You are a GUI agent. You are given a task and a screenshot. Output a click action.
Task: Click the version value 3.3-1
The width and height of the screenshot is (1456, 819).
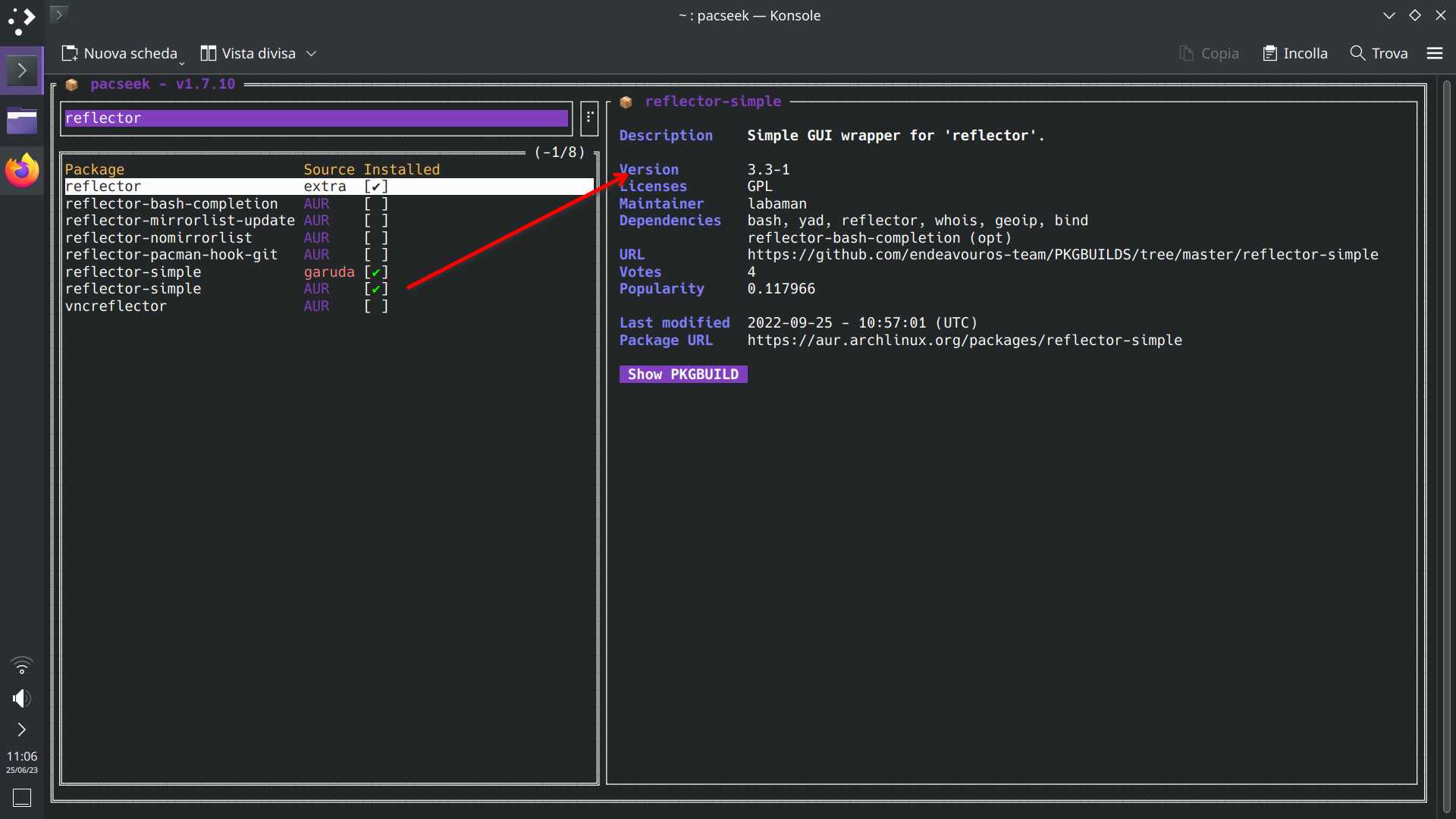[x=768, y=170]
